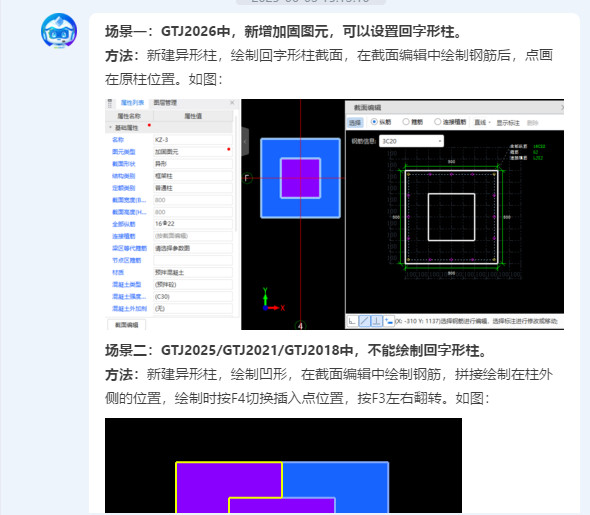The width and height of the screenshot is (590, 515).
Task: Select the 箍筋 radio button
Action: click(x=413, y=122)
